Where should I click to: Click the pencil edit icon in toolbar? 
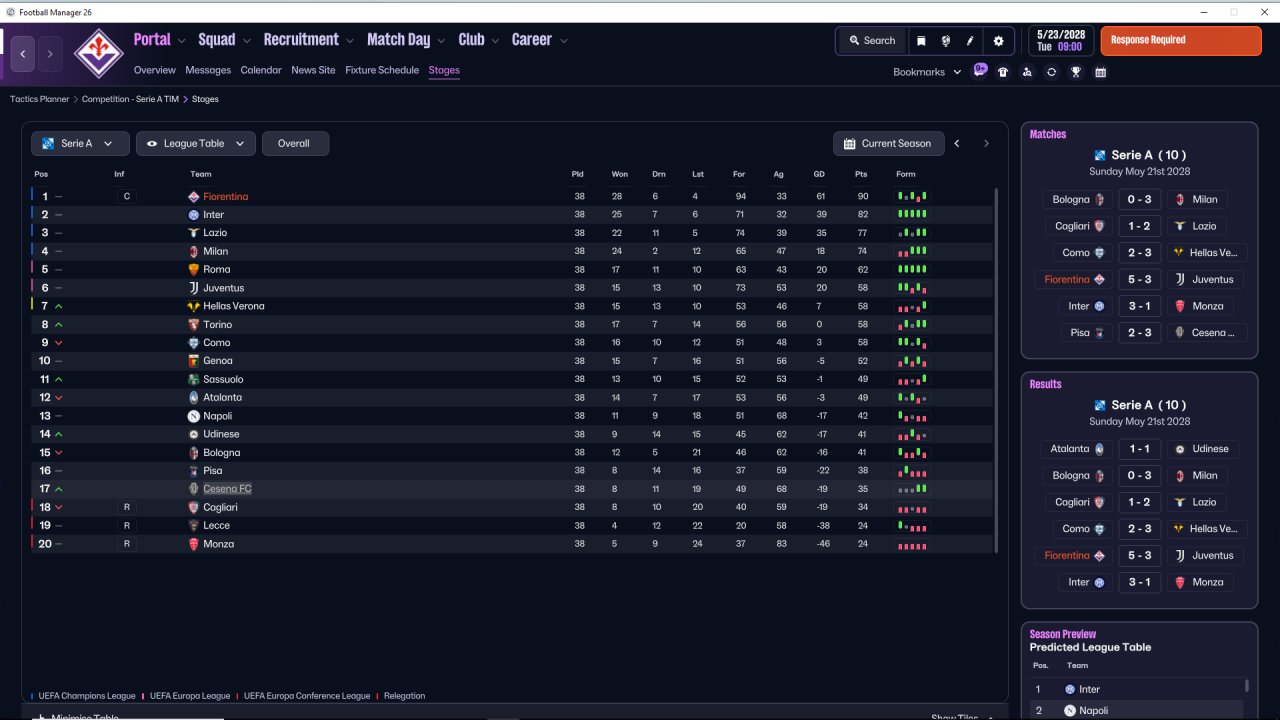coord(970,41)
